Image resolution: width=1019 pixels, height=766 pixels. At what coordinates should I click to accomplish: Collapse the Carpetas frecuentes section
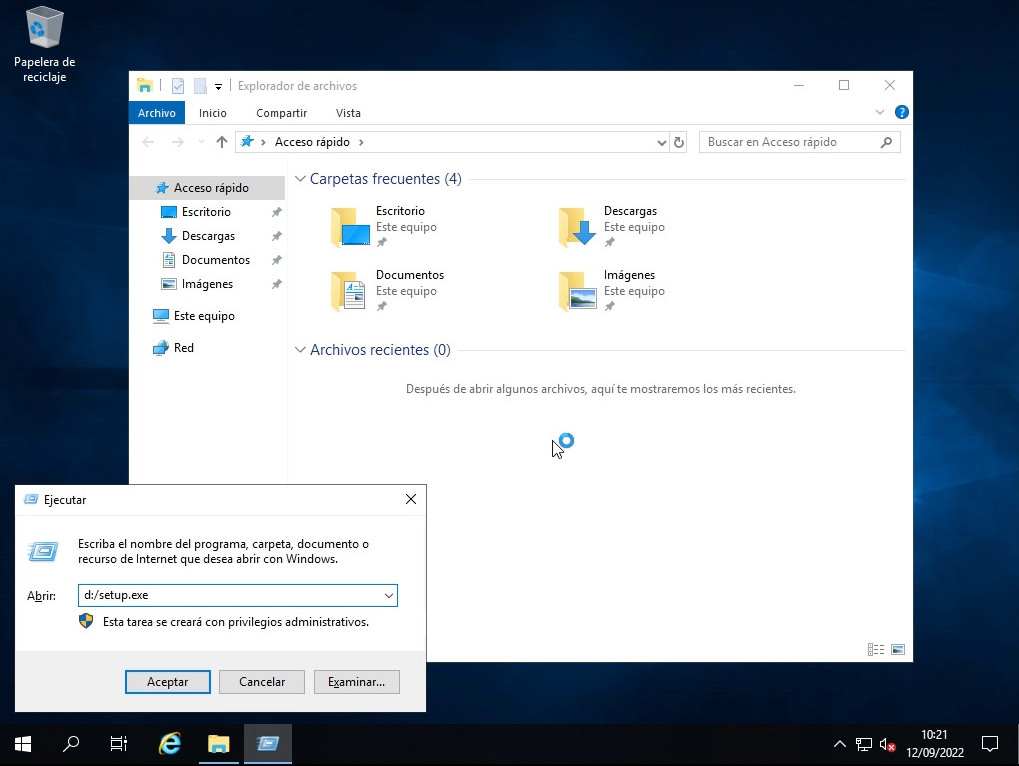click(300, 179)
